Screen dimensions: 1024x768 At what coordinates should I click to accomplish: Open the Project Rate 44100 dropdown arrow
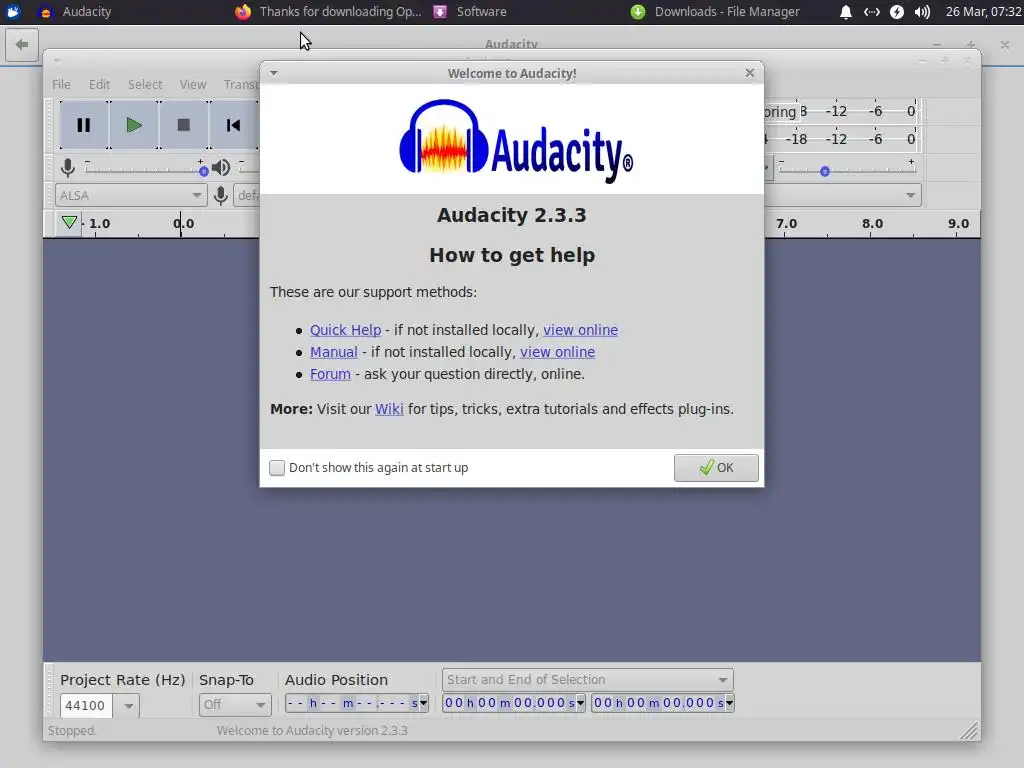tap(128, 705)
